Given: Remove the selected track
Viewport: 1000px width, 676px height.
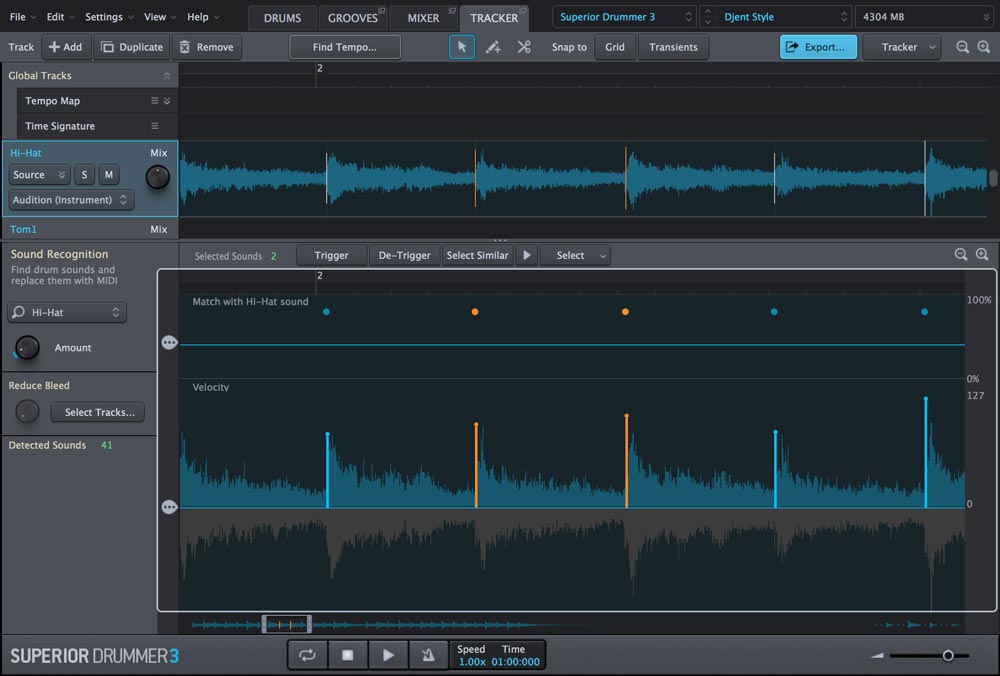Looking at the screenshot, I should [x=207, y=47].
